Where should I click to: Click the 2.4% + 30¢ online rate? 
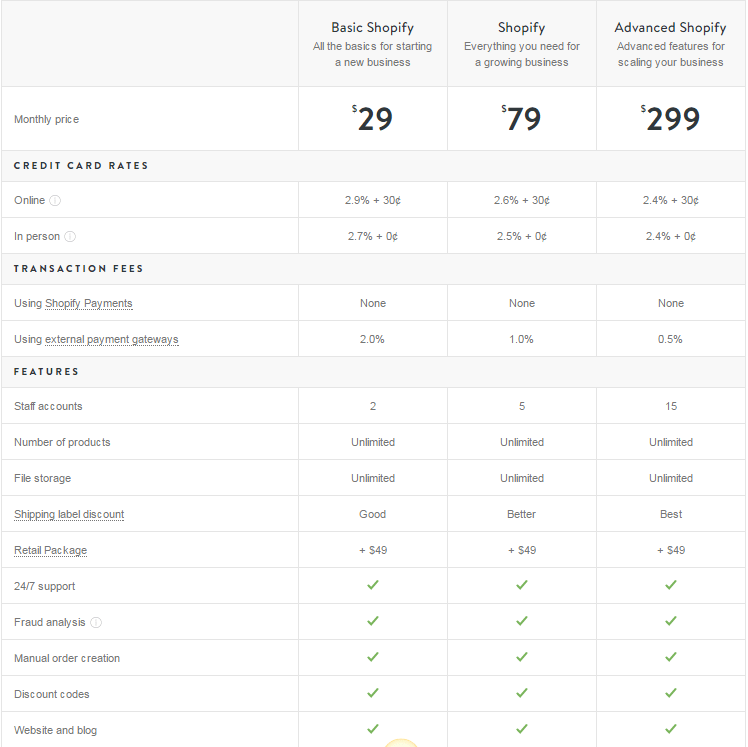click(670, 200)
